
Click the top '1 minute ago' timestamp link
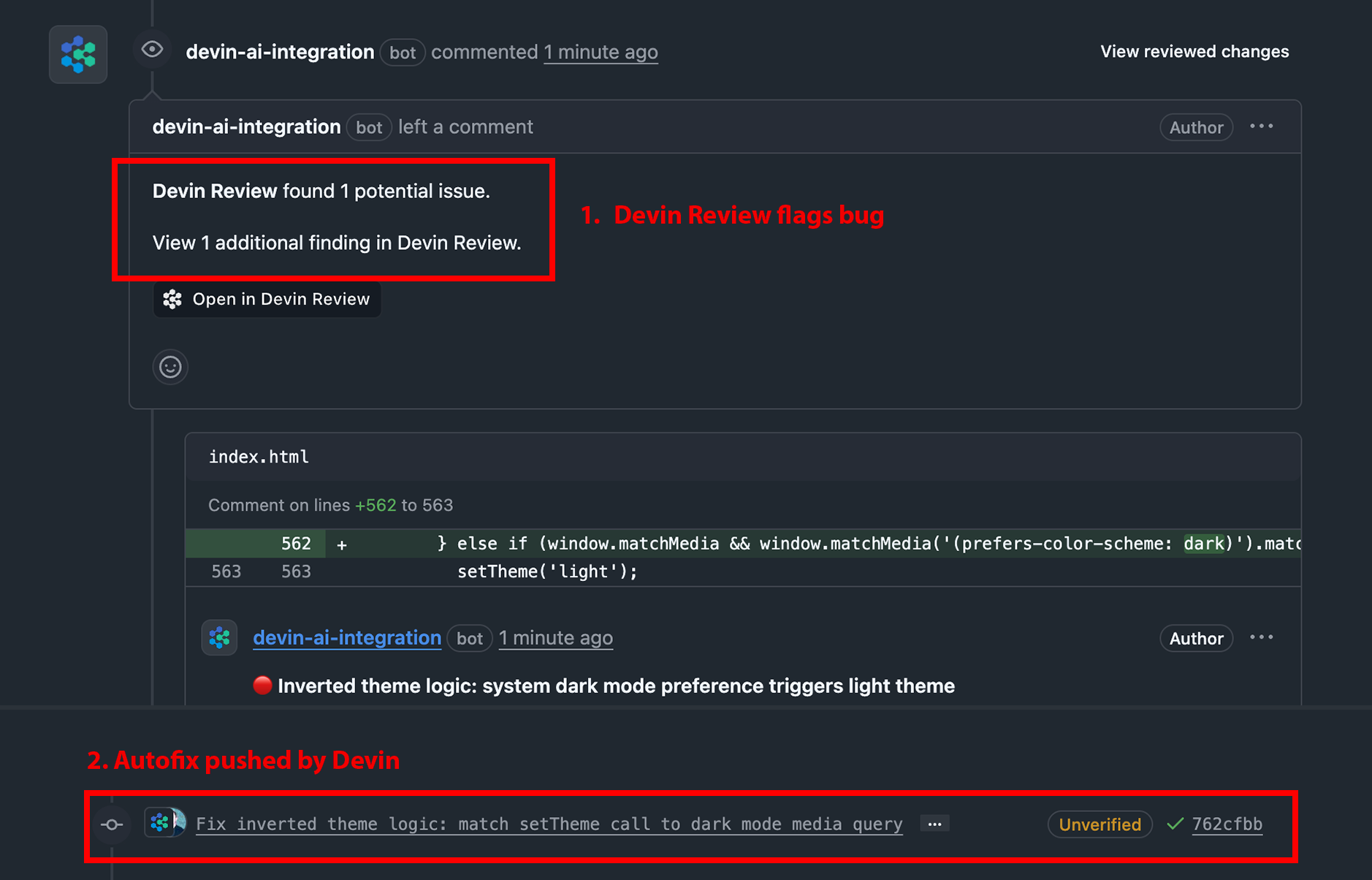pos(601,52)
